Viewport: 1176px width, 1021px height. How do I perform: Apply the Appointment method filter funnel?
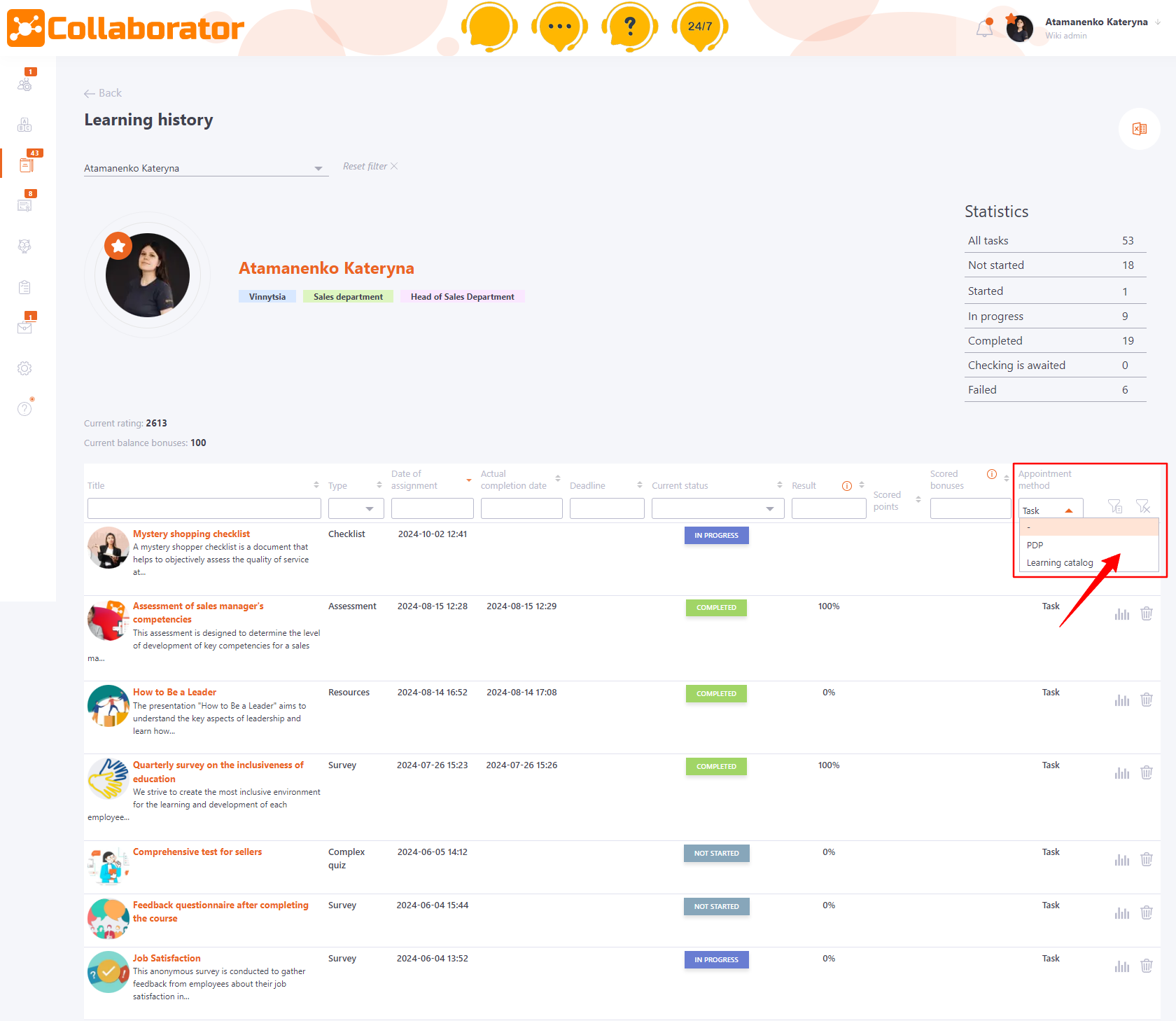[x=1114, y=506]
